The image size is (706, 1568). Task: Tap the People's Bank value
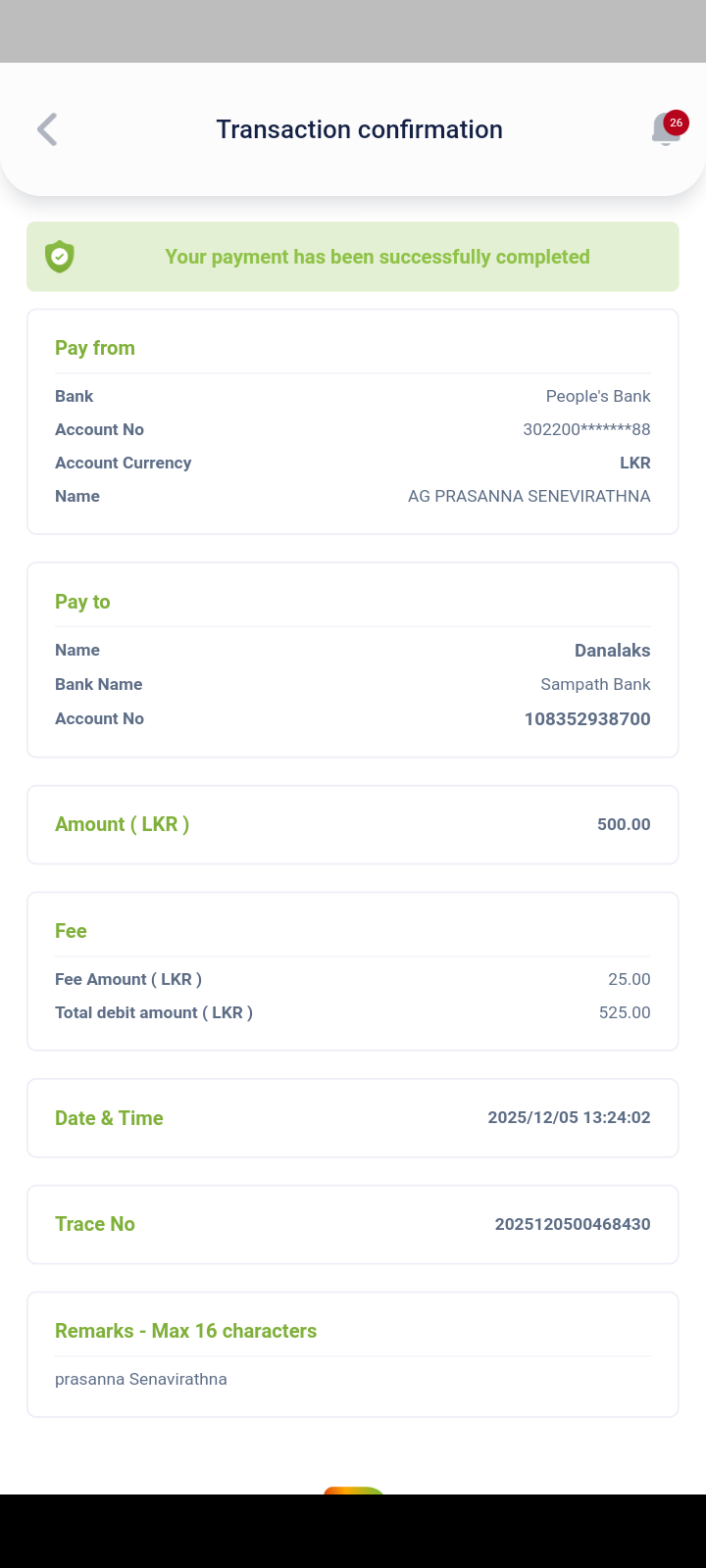pos(598,396)
